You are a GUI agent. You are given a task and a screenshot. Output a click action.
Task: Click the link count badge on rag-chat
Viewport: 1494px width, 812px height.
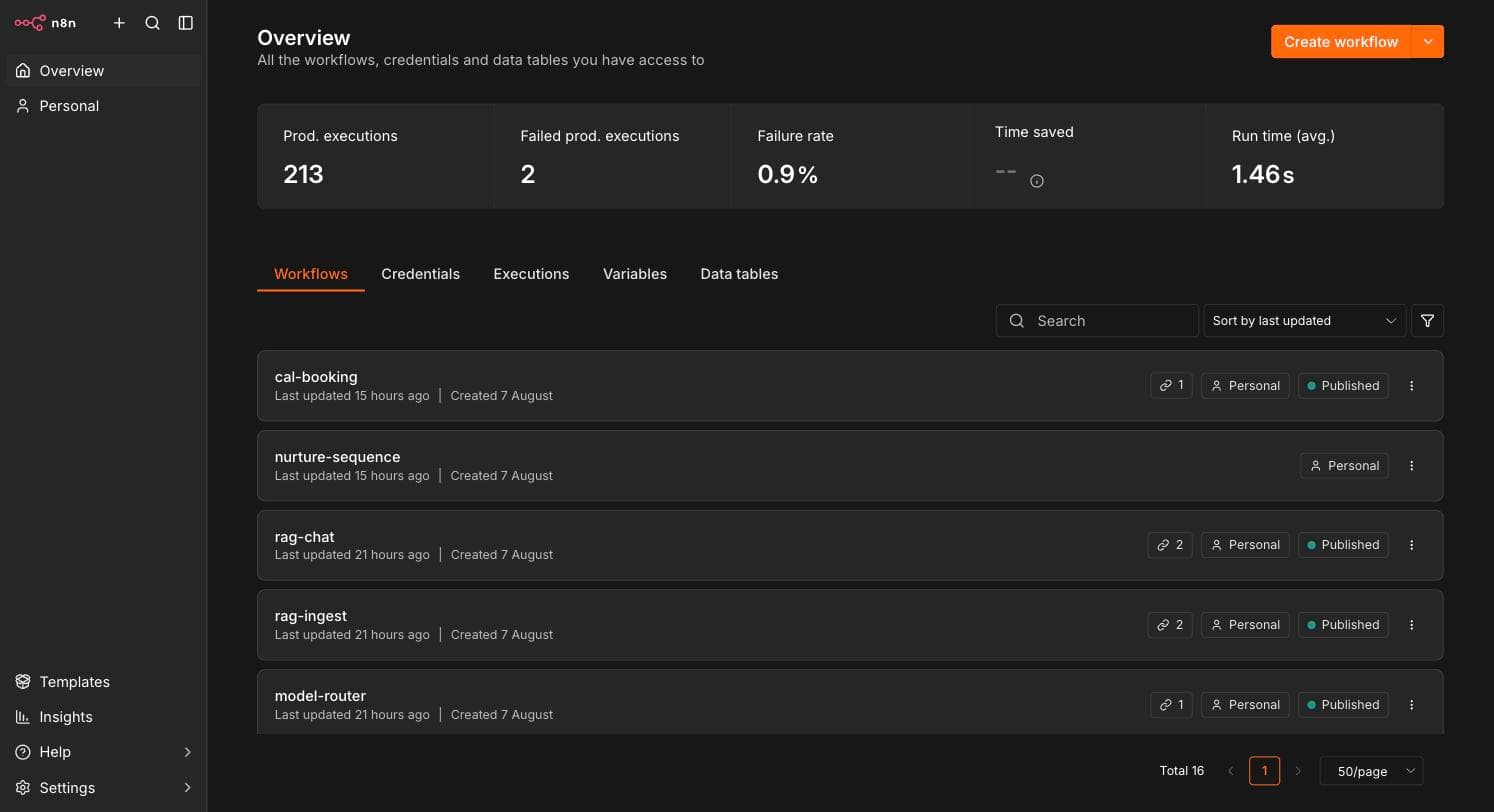1170,545
